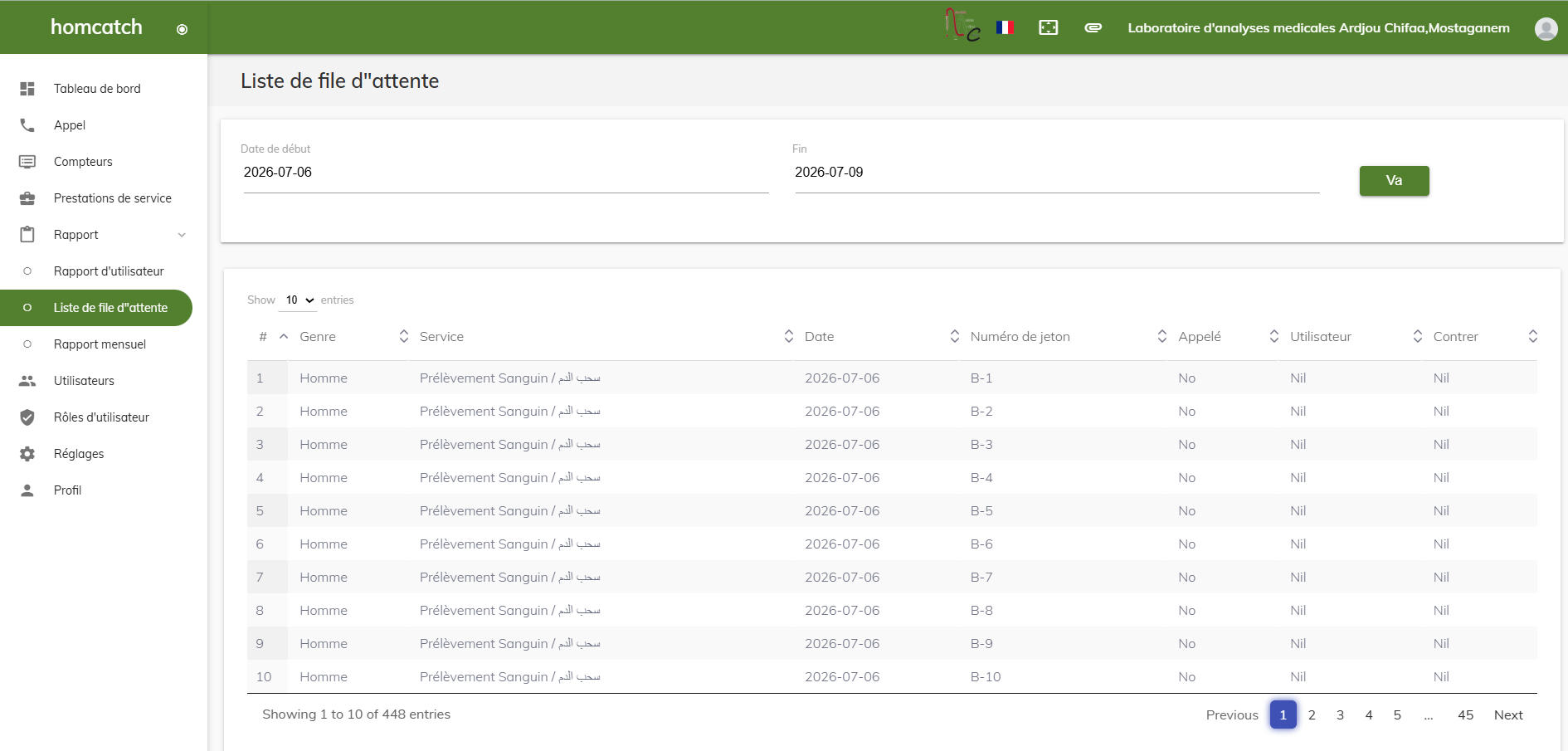Jump to last page 45
Viewport: 1568px width, 751px height.
pyautogui.click(x=1466, y=715)
